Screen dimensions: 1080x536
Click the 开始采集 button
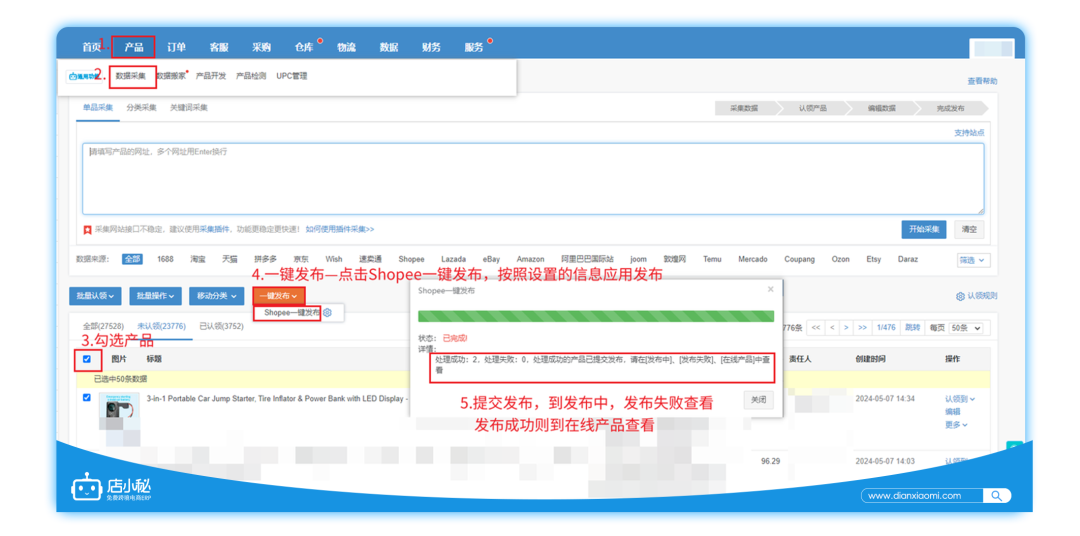click(923, 229)
